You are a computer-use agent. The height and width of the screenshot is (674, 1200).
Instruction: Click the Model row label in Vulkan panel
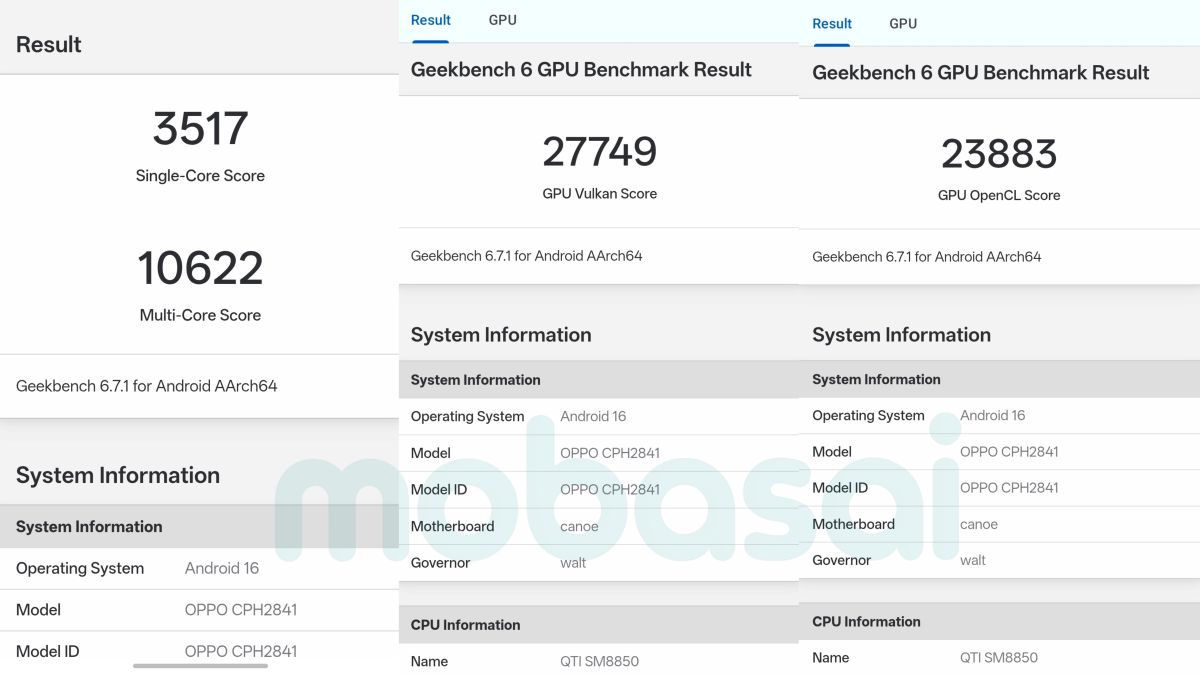point(431,453)
